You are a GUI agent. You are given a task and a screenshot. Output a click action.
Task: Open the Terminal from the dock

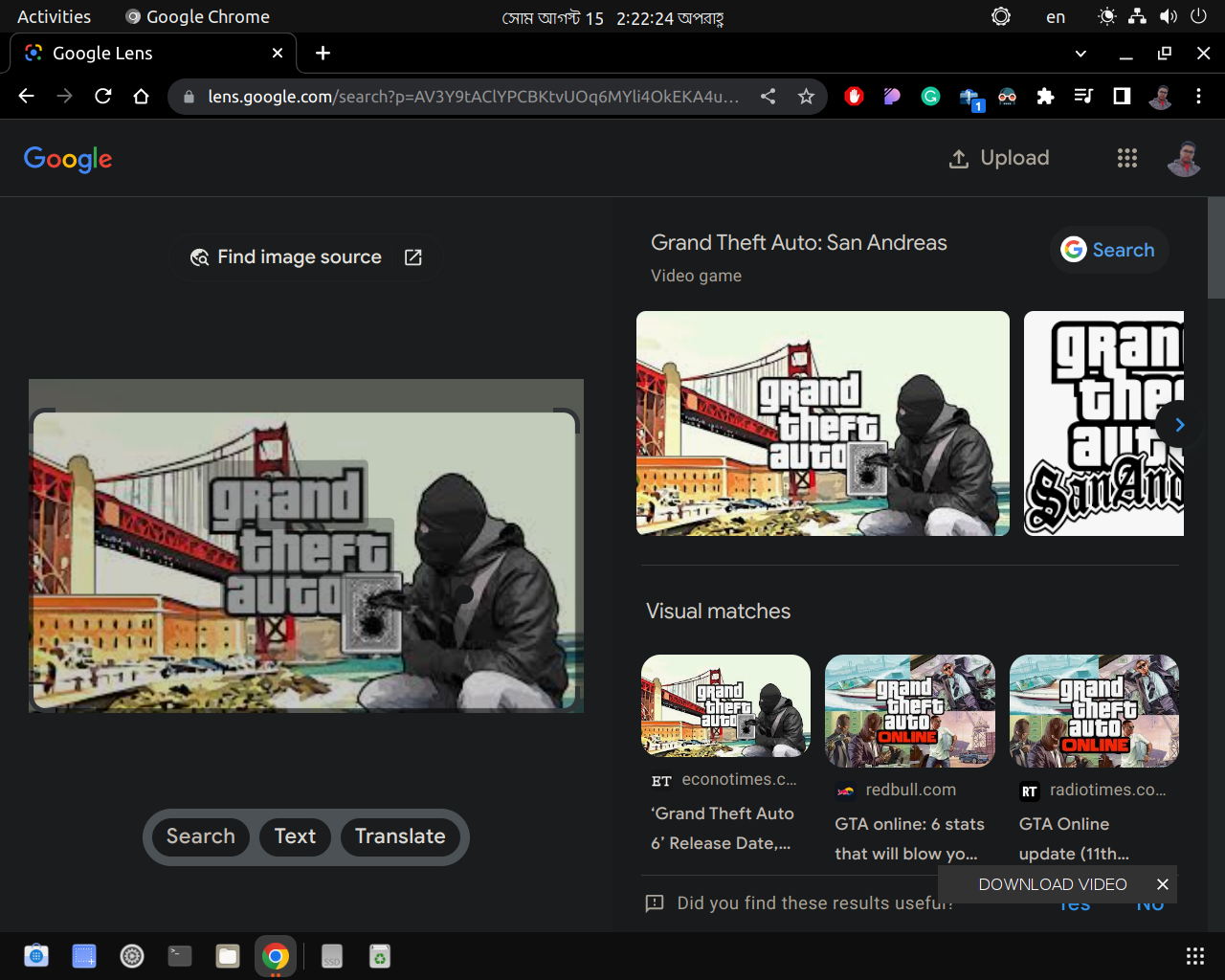tap(180, 955)
